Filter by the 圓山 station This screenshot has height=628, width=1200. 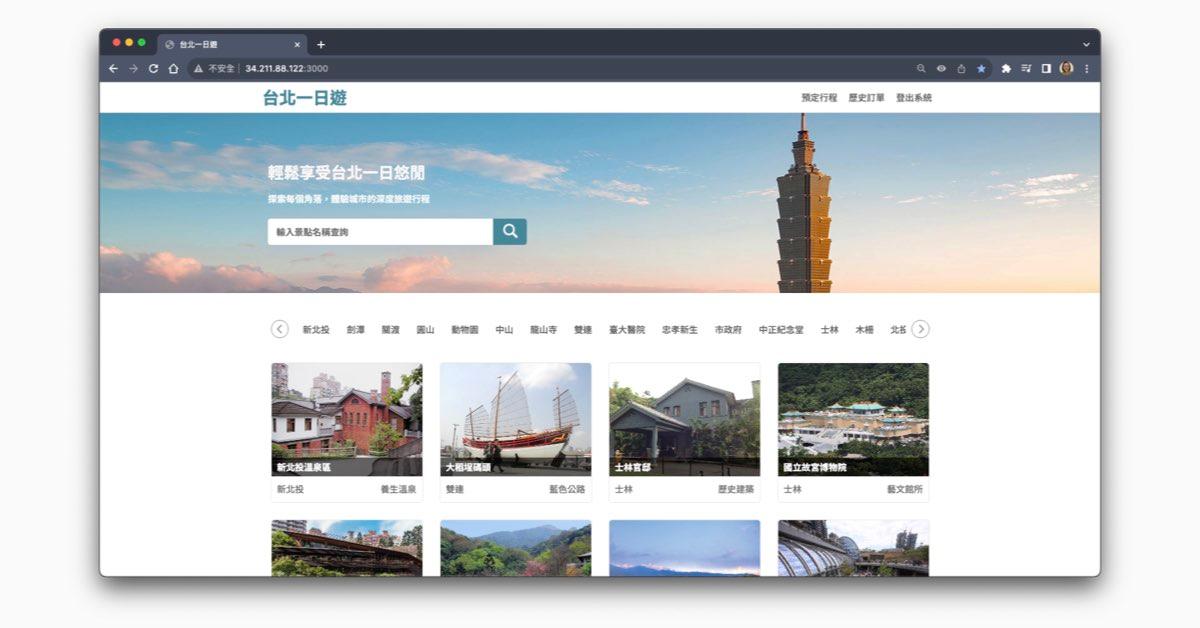click(426, 329)
